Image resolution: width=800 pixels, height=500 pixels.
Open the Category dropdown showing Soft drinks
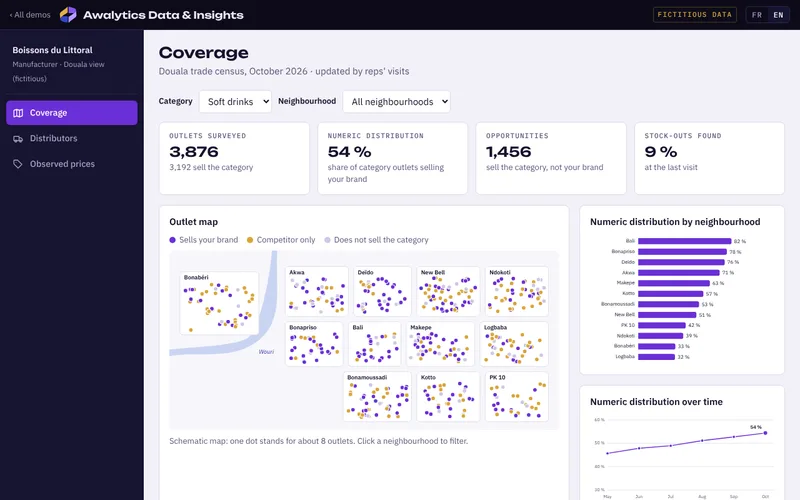[235, 102]
